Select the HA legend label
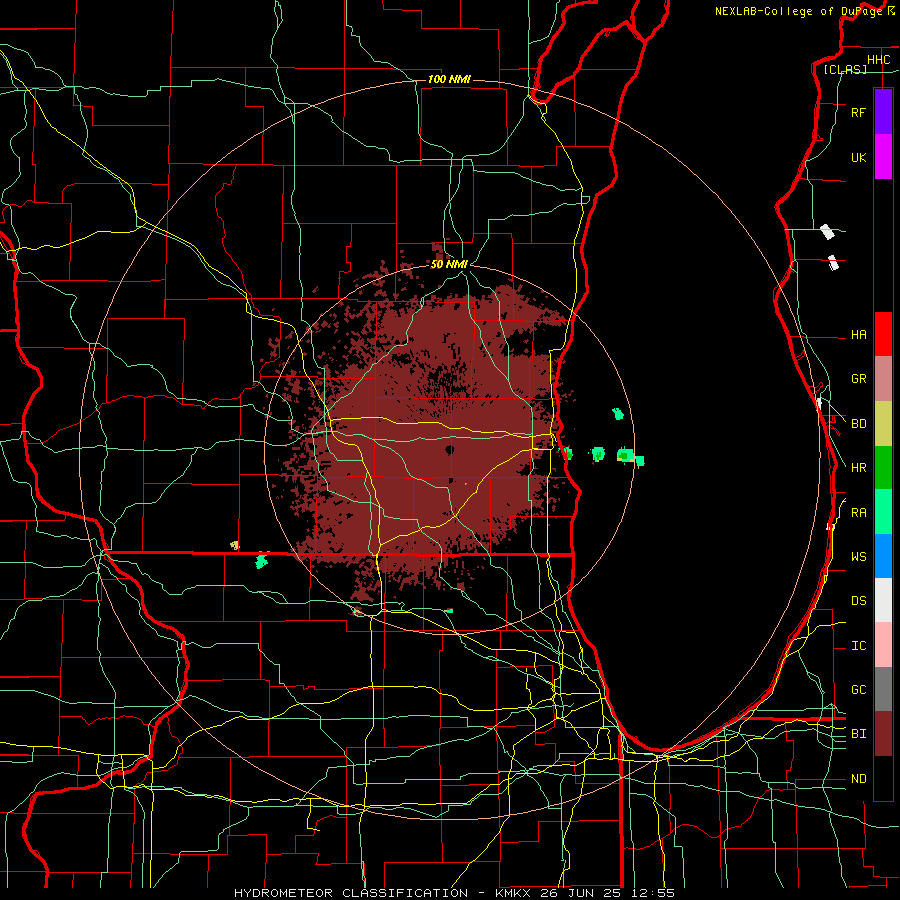Viewport: 900px width, 900px height. point(858,335)
